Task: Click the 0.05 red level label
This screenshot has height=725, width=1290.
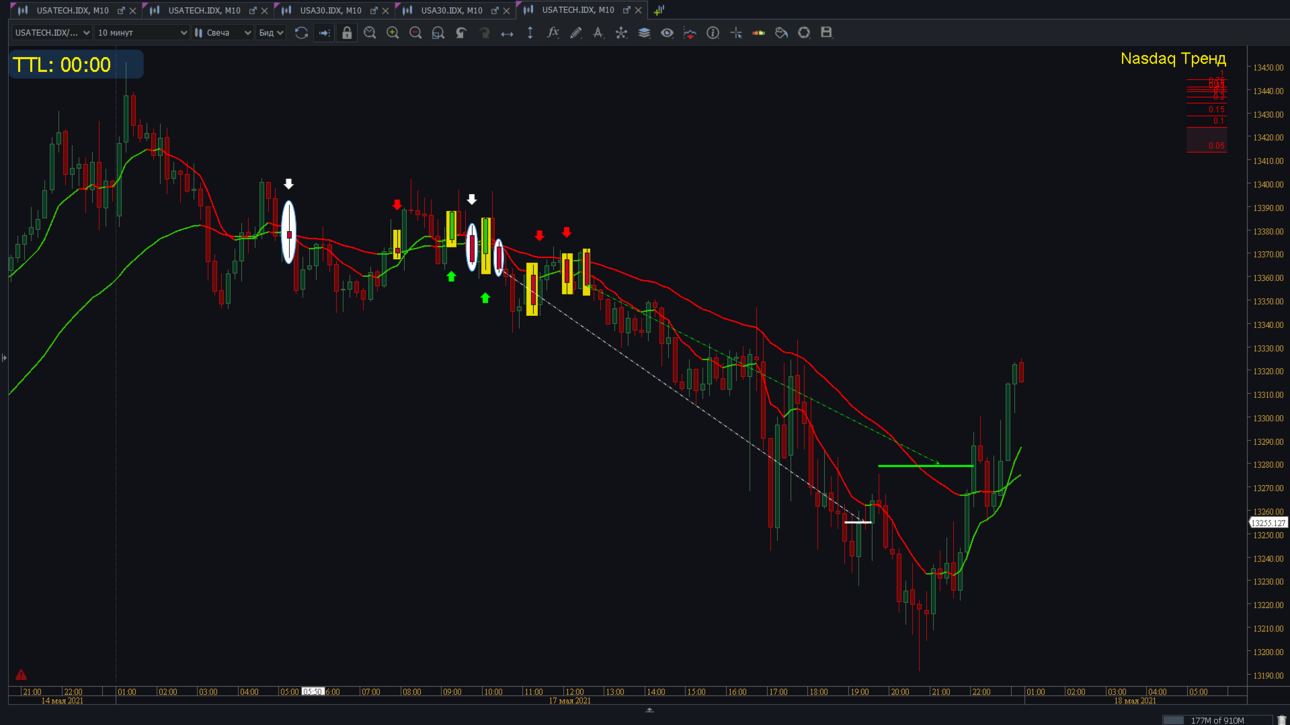Action: [1216, 146]
